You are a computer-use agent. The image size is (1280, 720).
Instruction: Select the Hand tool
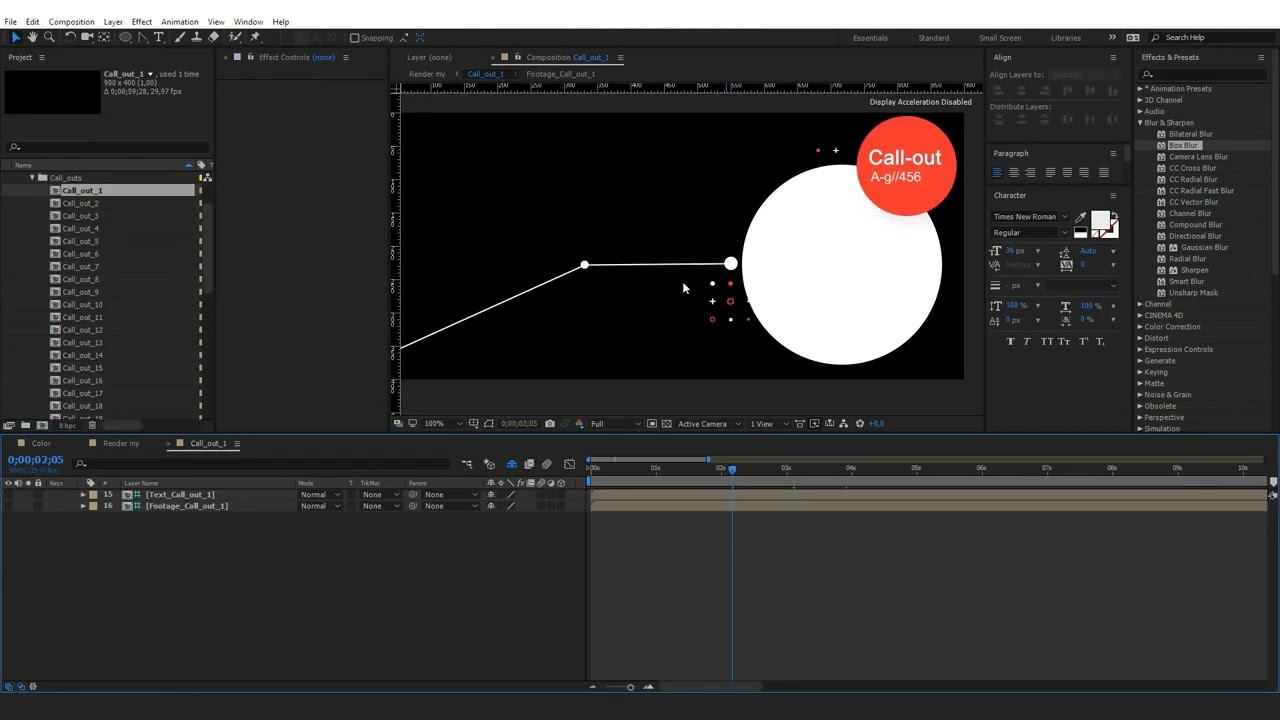(x=32, y=37)
